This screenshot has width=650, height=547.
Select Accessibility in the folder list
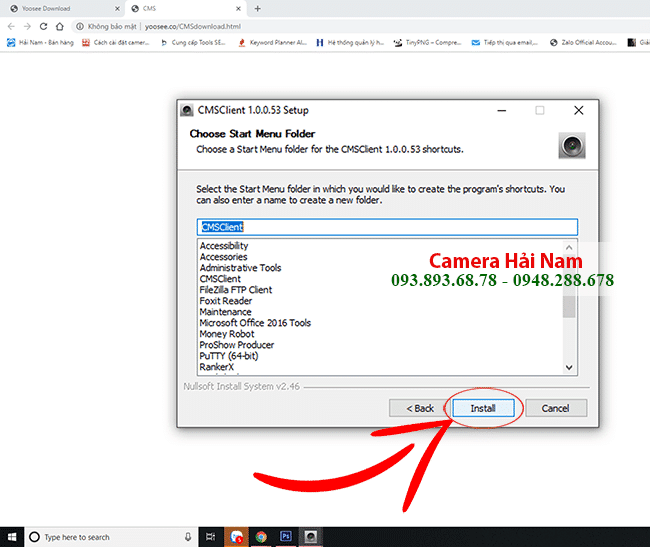click(x=224, y=246)
